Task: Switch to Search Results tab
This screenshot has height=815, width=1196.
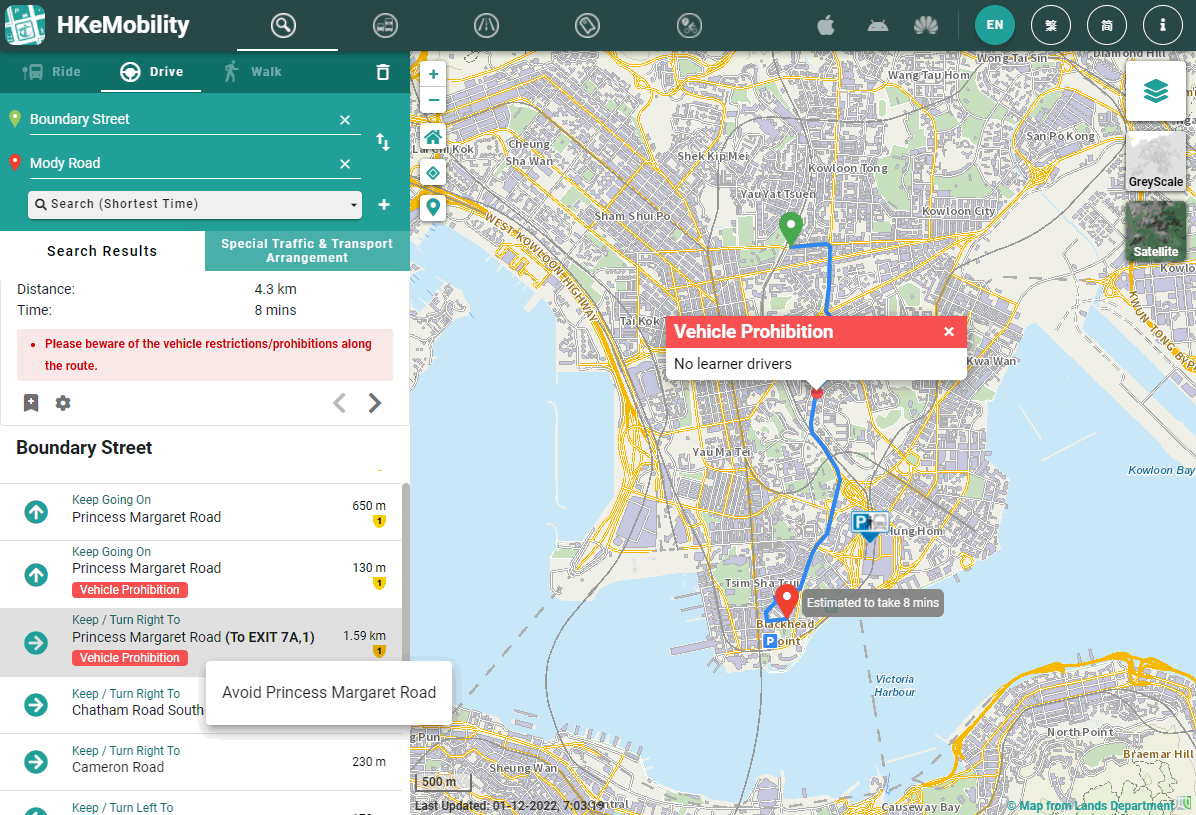Action: [x=102, y=251]
